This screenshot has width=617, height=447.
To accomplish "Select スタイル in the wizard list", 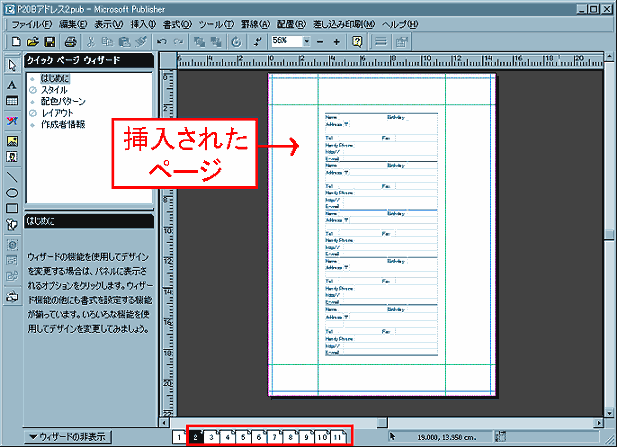I will pyautogui.click(x=55, y=90).
